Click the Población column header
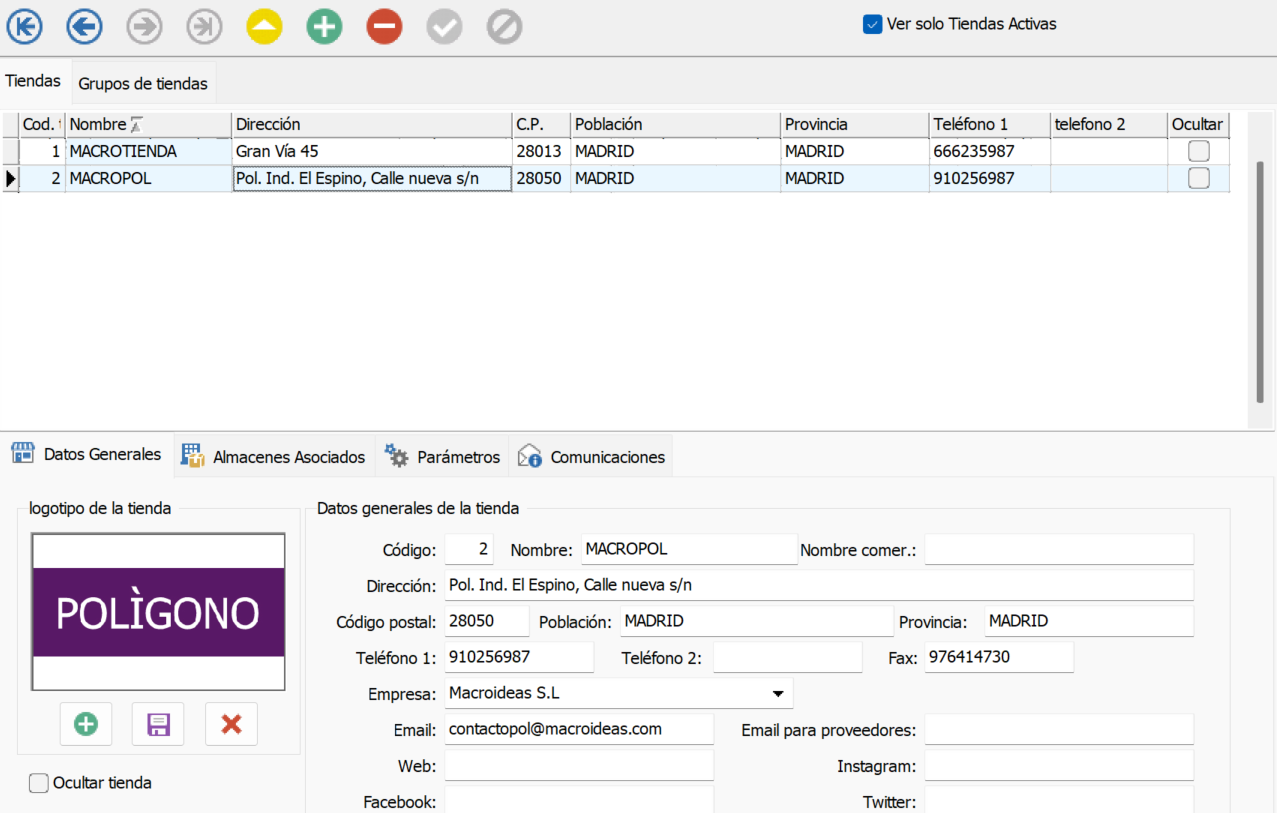1277x813 pixels. pyautogui.click(x=675, y=125)
